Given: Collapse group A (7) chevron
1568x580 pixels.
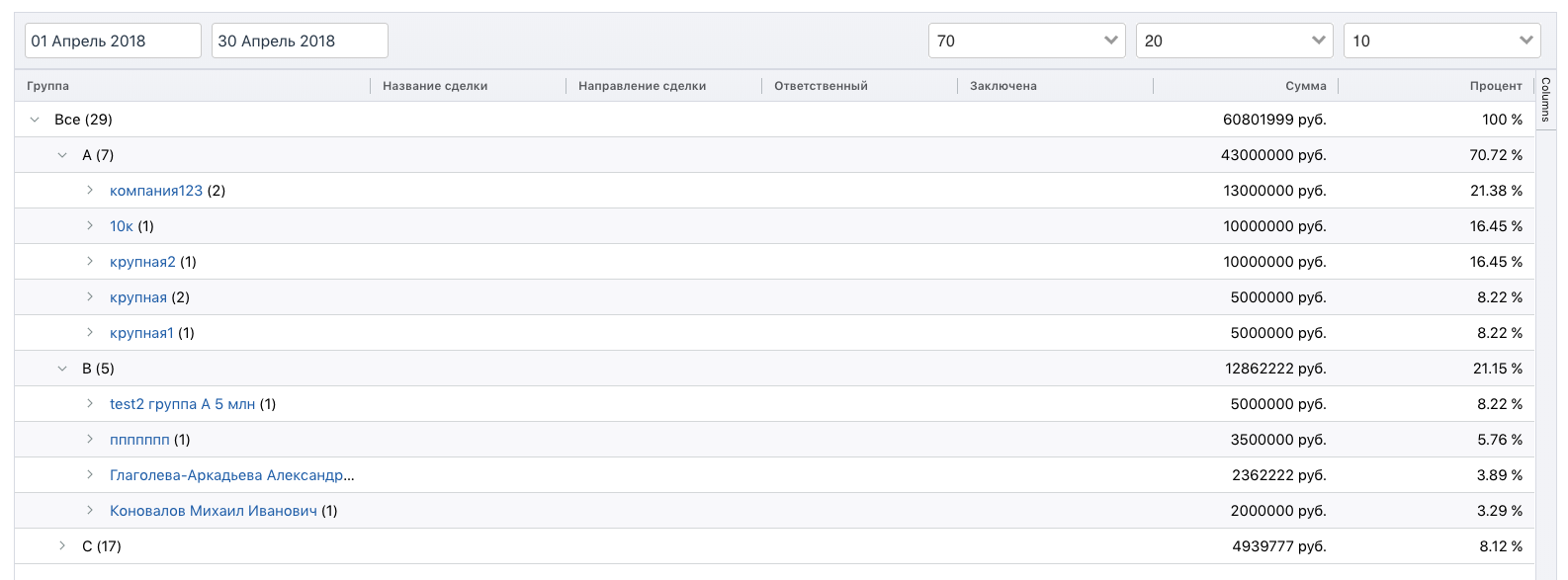Looking at the screenshot, I should [x=62, y=155].
